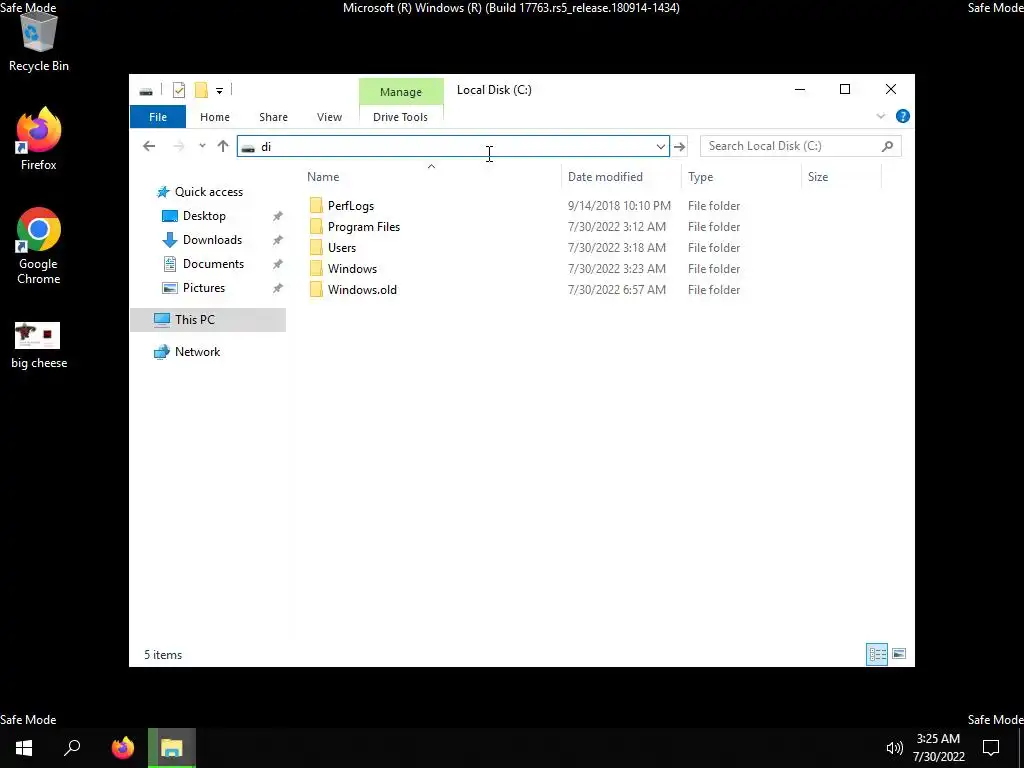Click the Go to arrow button

[679, 146]
